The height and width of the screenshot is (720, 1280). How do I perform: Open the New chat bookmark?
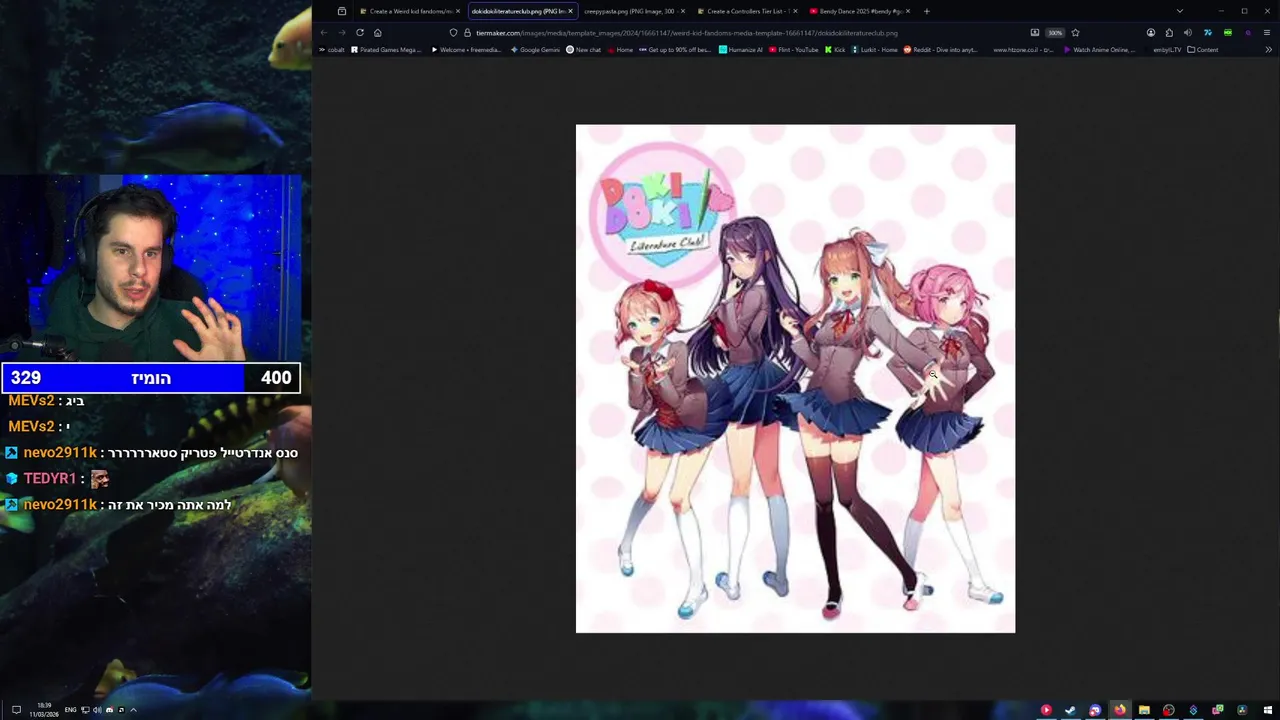click(x=583, y=50)
